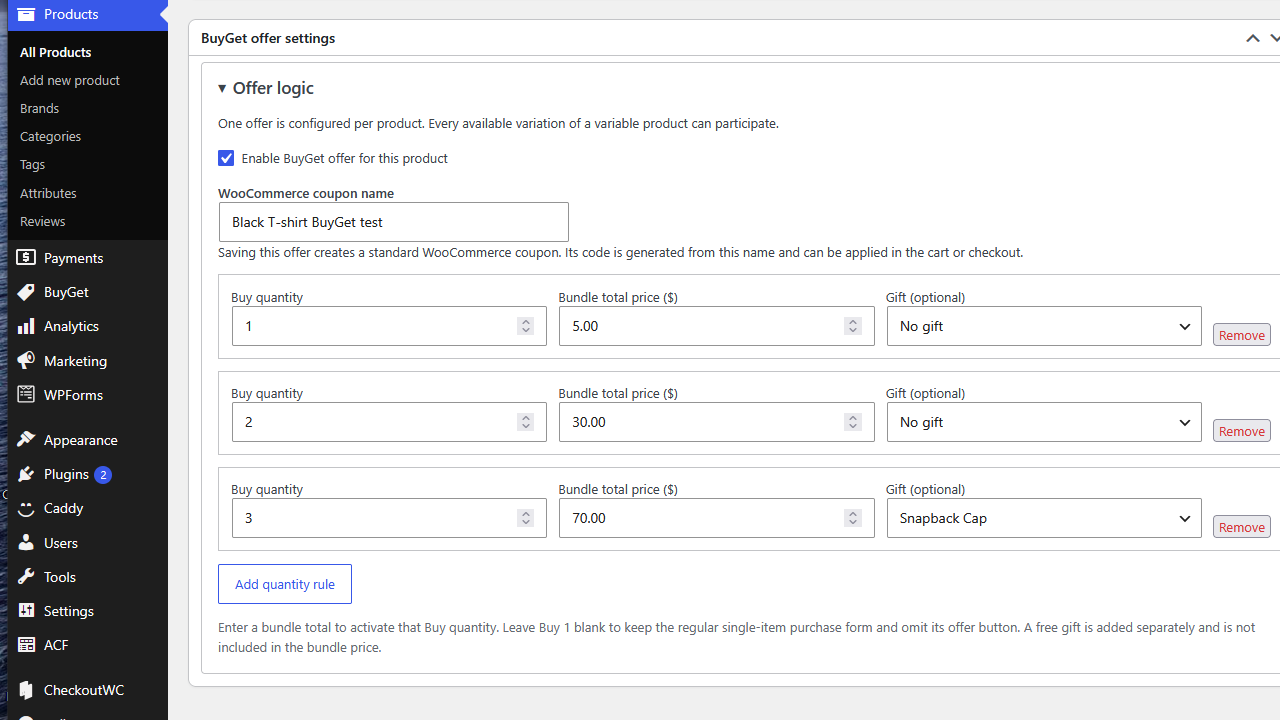
Task: Click the BuyGet tag icon
Action: click(26, 292)
